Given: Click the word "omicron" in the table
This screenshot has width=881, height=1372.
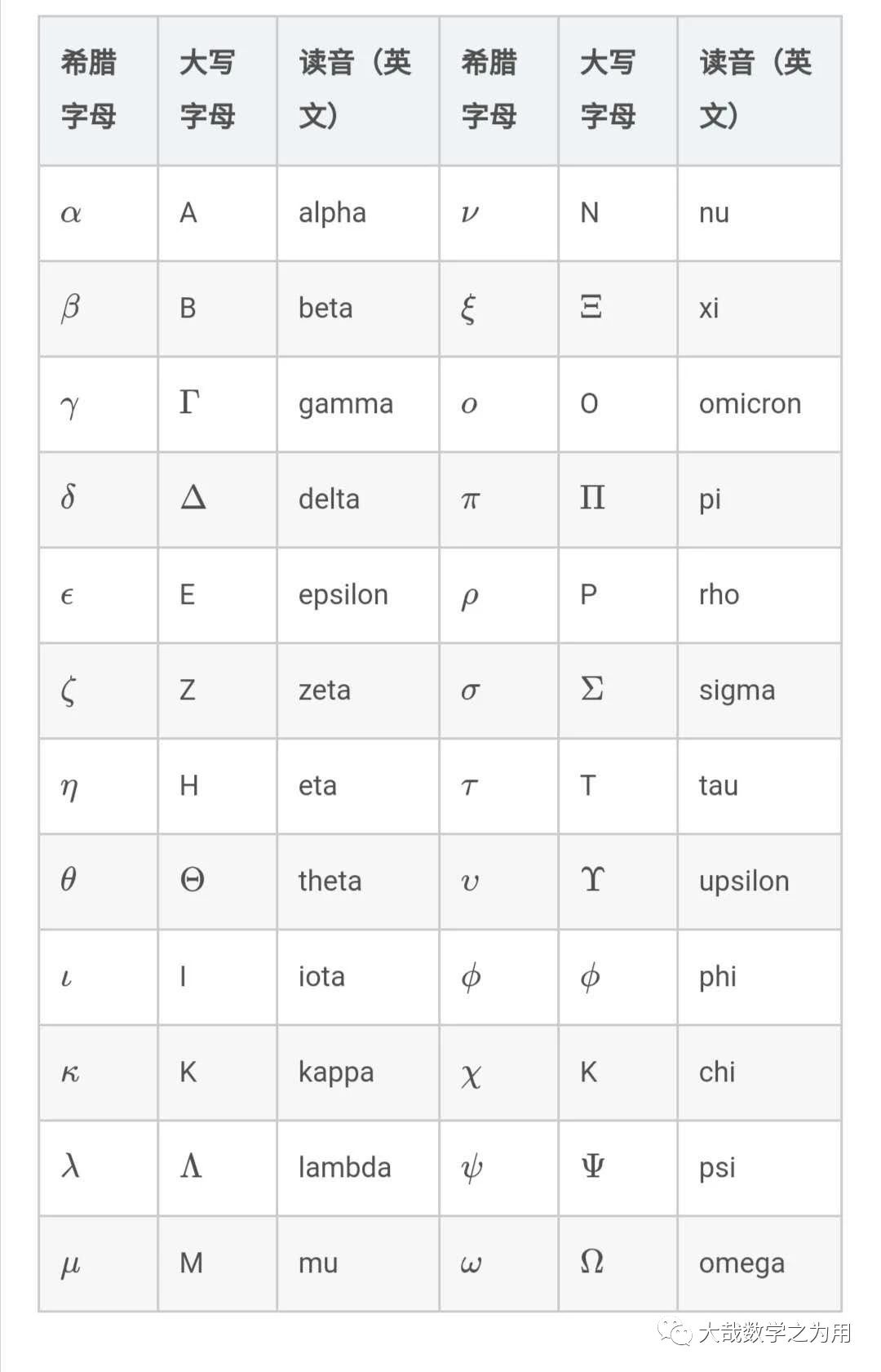Looking at the screenshot, I should tap(750, 404).
